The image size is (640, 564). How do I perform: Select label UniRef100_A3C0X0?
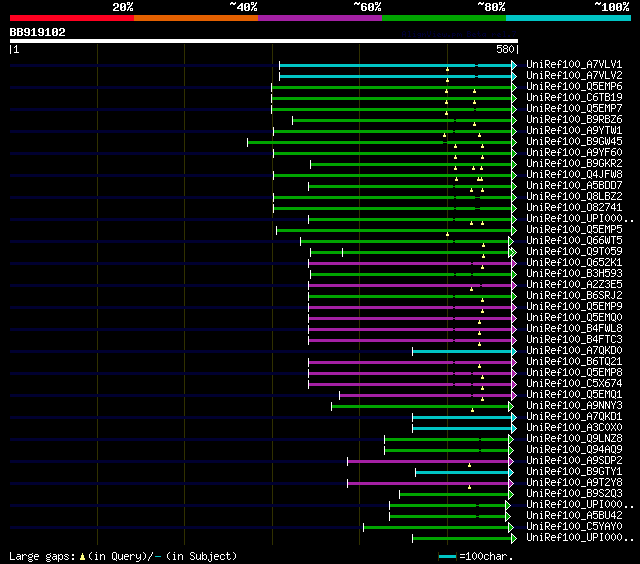coord(574,428)
